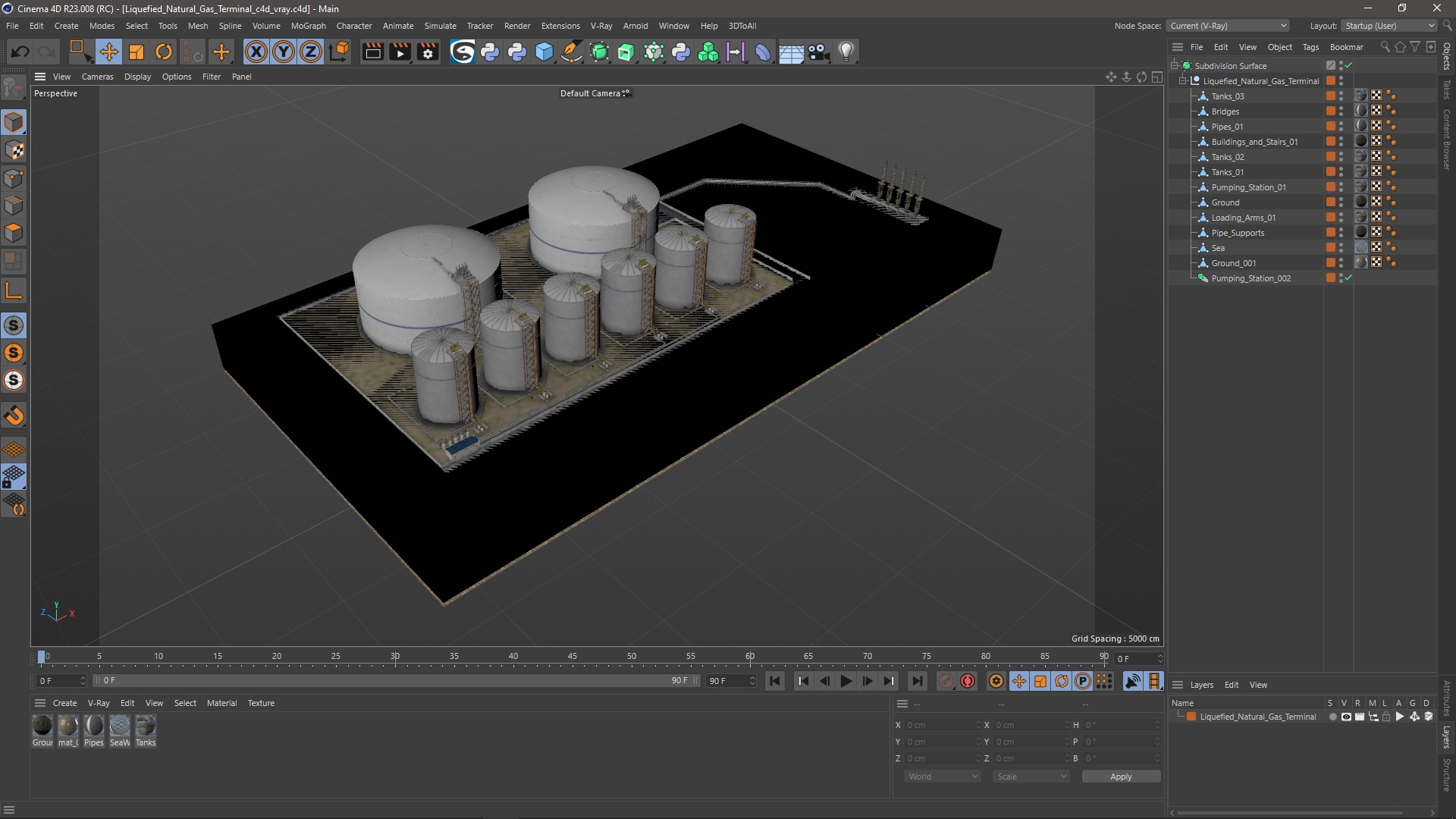Click the Play Forwards button
The image size is (1456, 819).
846,681
